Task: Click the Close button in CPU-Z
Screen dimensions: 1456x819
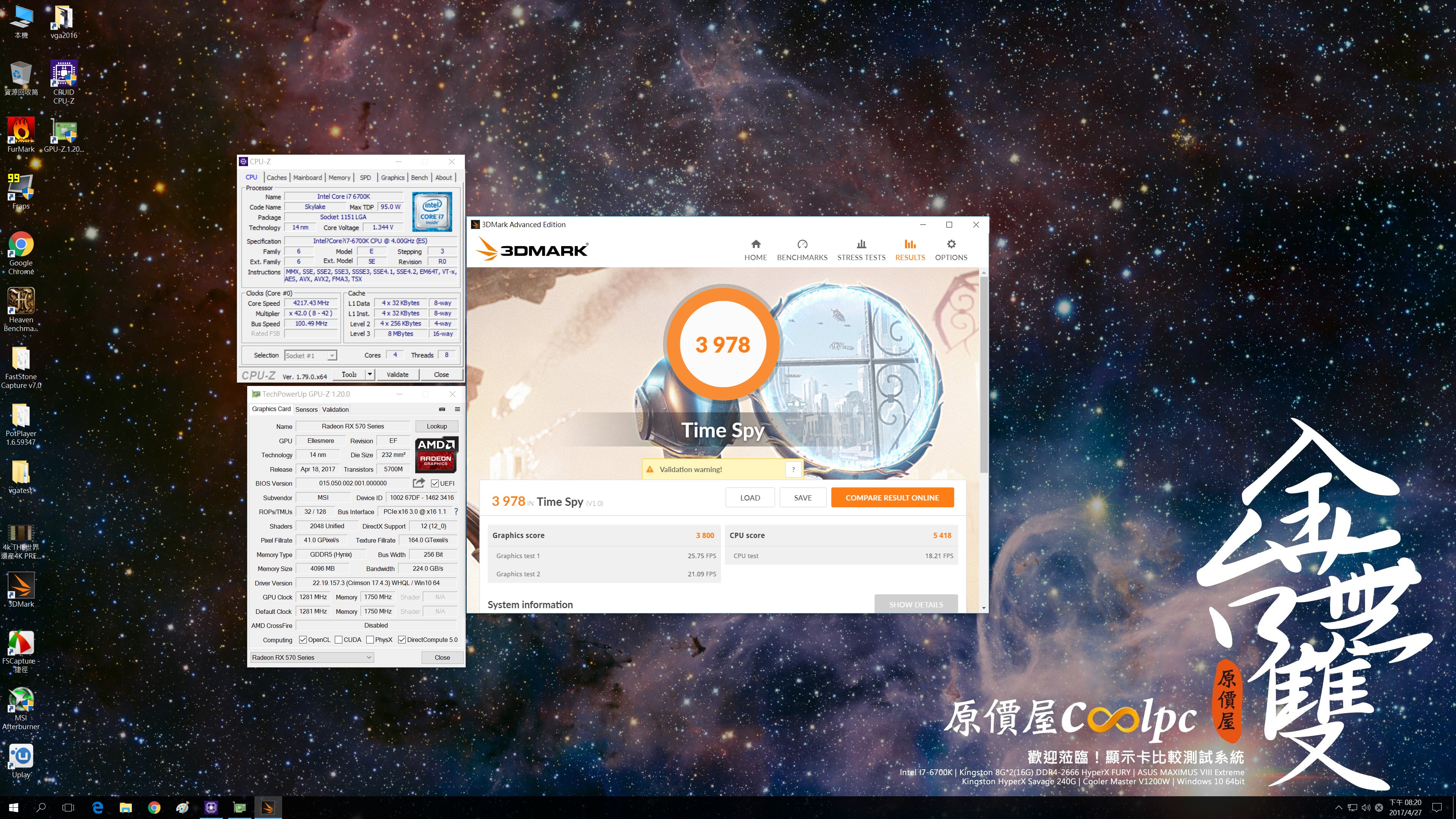Action: [441, 374]
